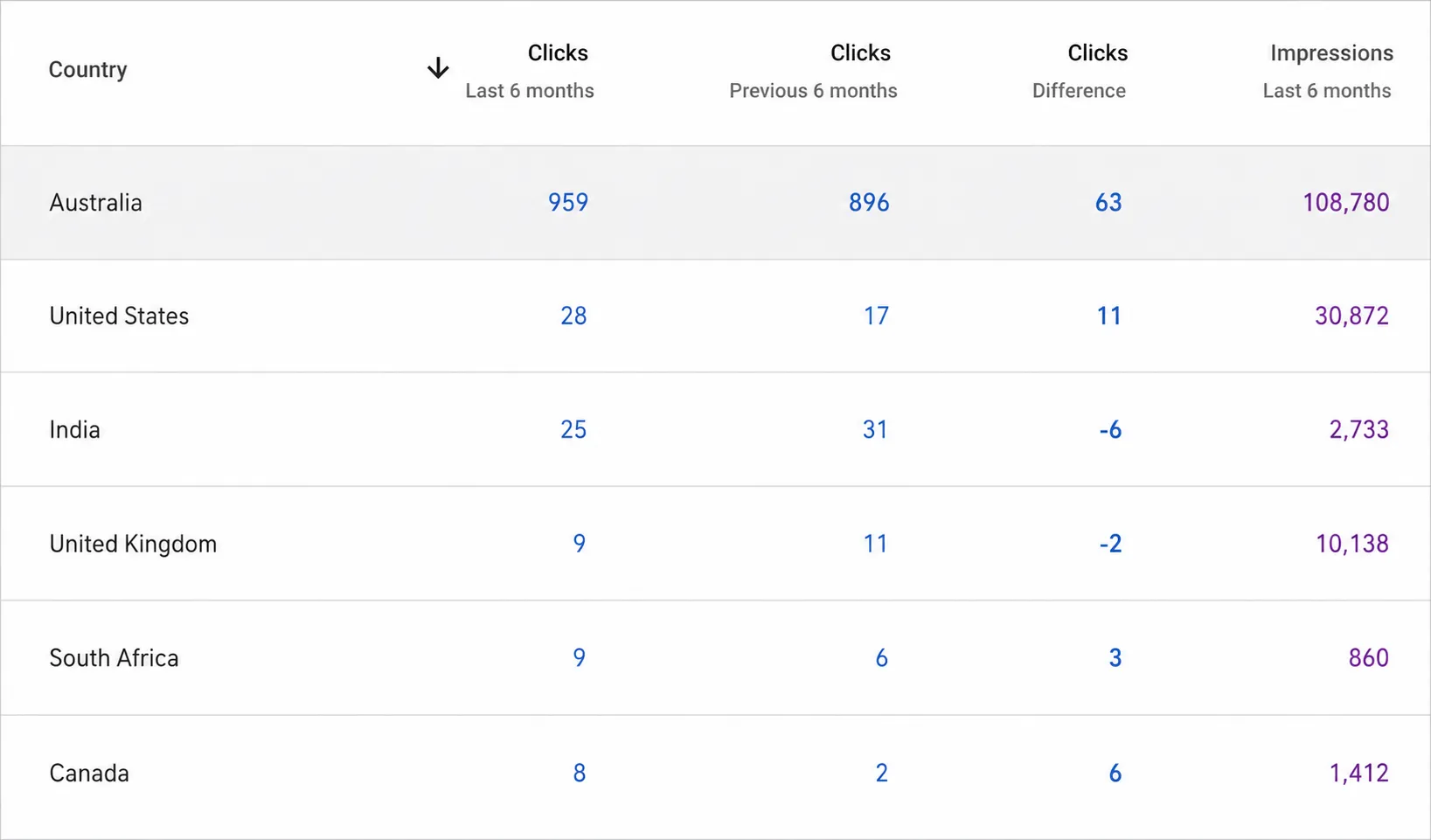The width and height of the screenshot is (1431, 840).
Task: Click Canada's 8 clicks value
Action: click(x=580, y=774)
